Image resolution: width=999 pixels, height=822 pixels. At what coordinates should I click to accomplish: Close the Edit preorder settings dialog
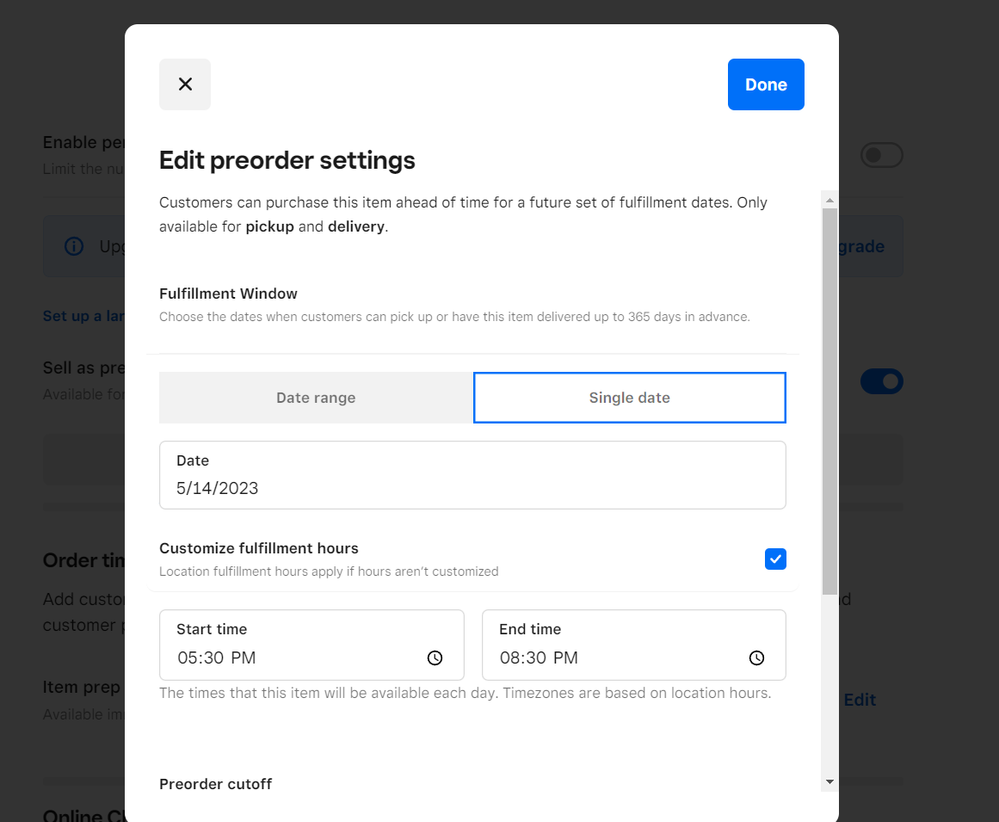(x=185, y=84)
